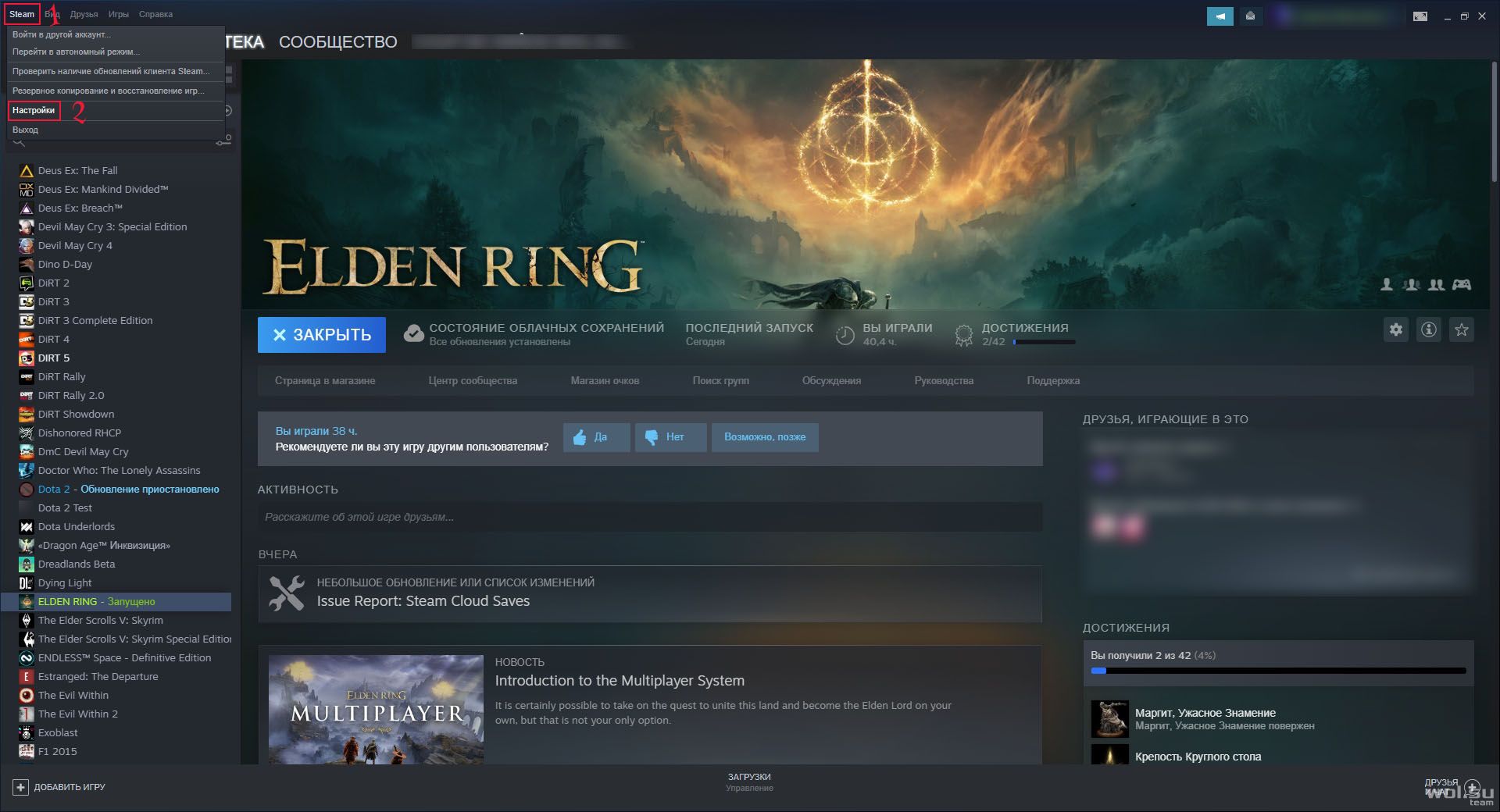Click the Evil Within 2 game icon
The height and width of the screenshot is (812, 1500).
click(x=27, y=714)
